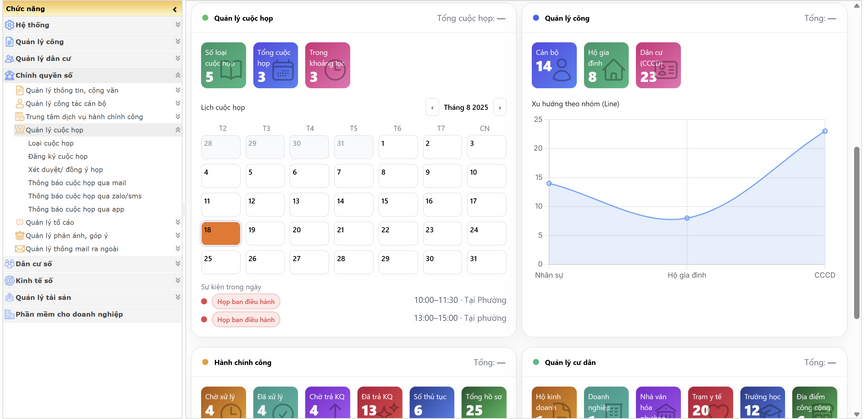The width and height of the screenshot is (864, 419).
Task: Expand the Kinh tế số section
Action: tap(177, 281)
